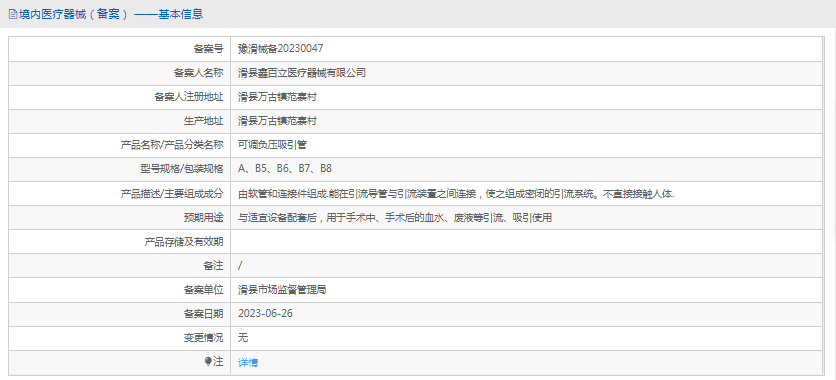836x380 pixels.
Task: Select the value 无 in 变更情况 row
Action: (x=243, y=338)
